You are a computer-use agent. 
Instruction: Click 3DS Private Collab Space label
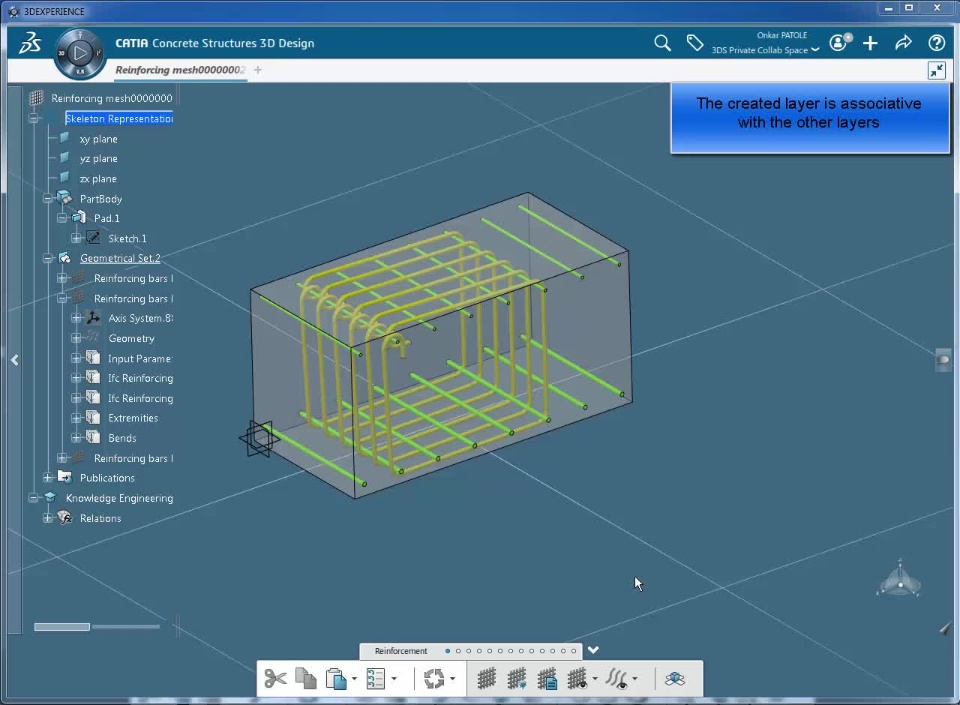pyautogui.click(x=760, y=50)
